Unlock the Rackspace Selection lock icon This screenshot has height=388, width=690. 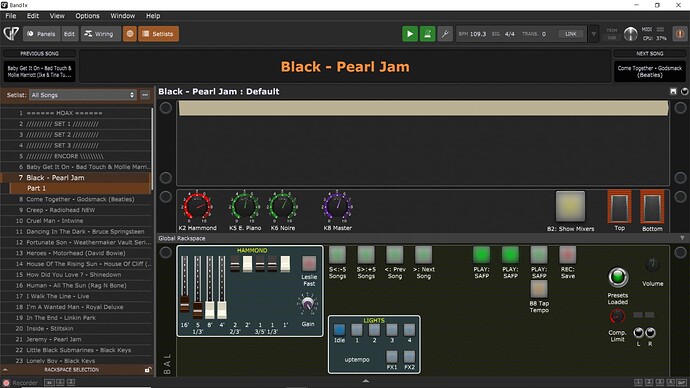148,370
